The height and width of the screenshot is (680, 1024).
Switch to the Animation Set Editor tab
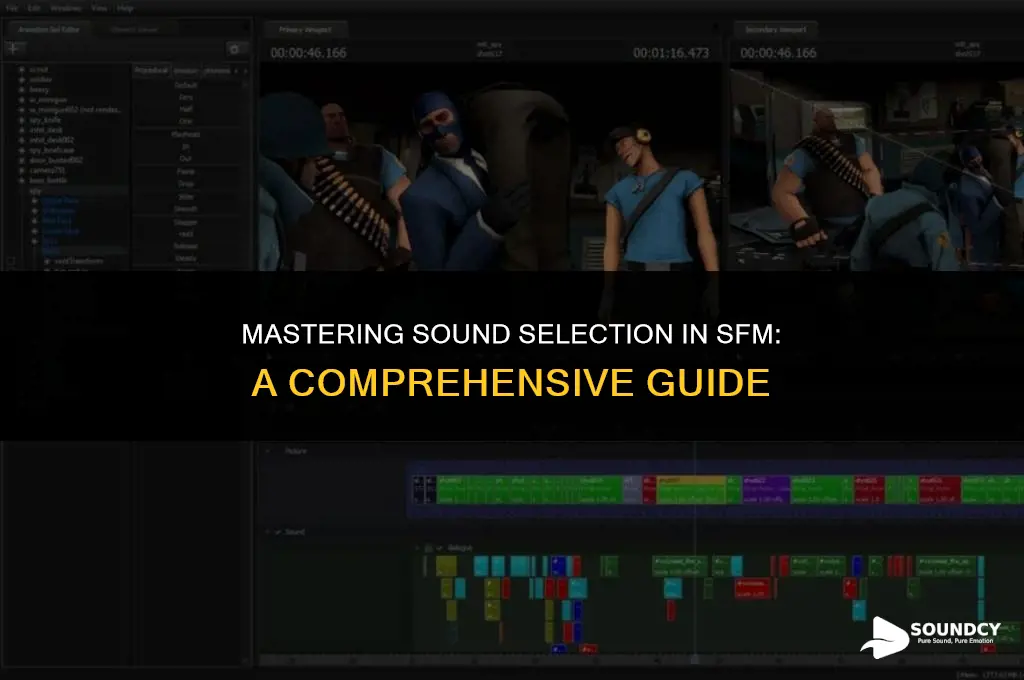click(49, 29)
